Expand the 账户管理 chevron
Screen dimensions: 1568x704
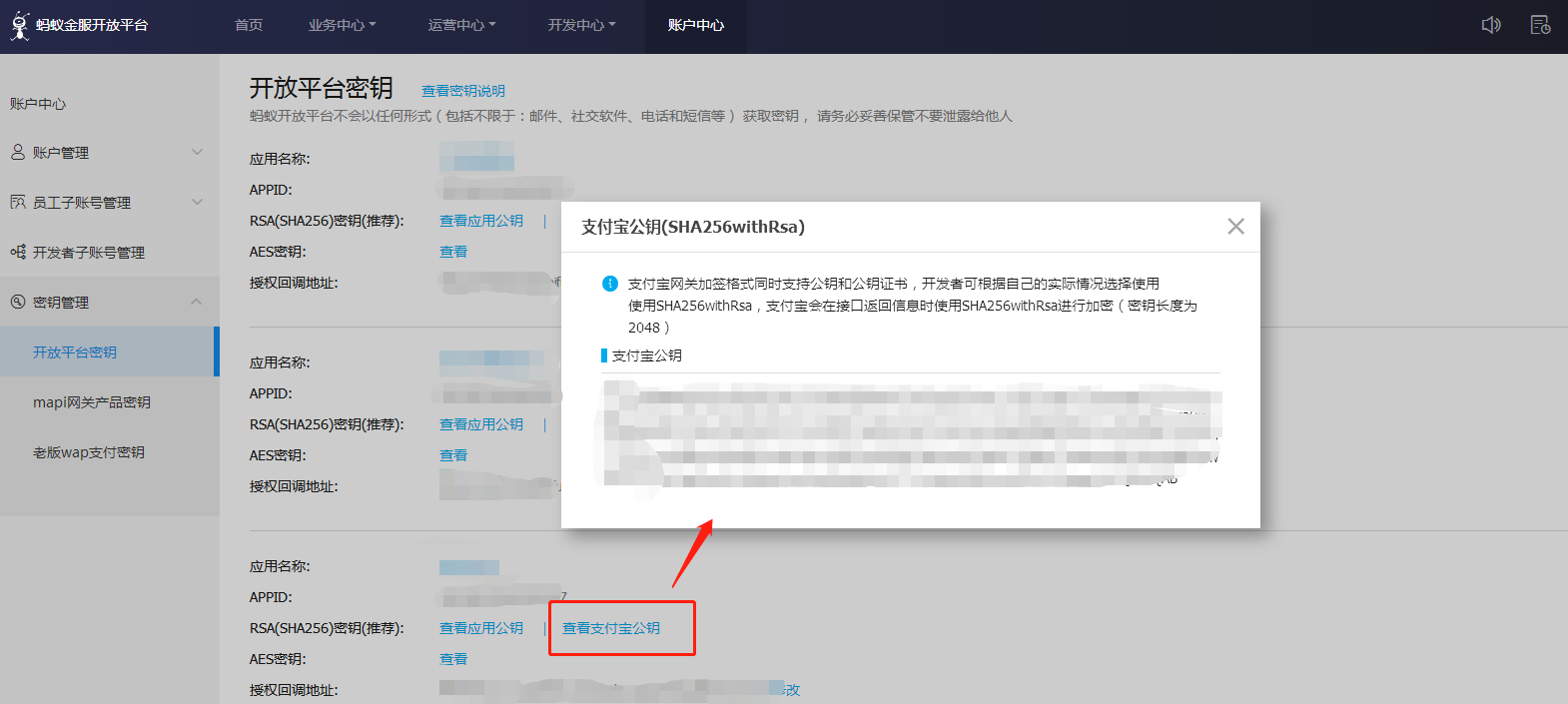(197, 152)
